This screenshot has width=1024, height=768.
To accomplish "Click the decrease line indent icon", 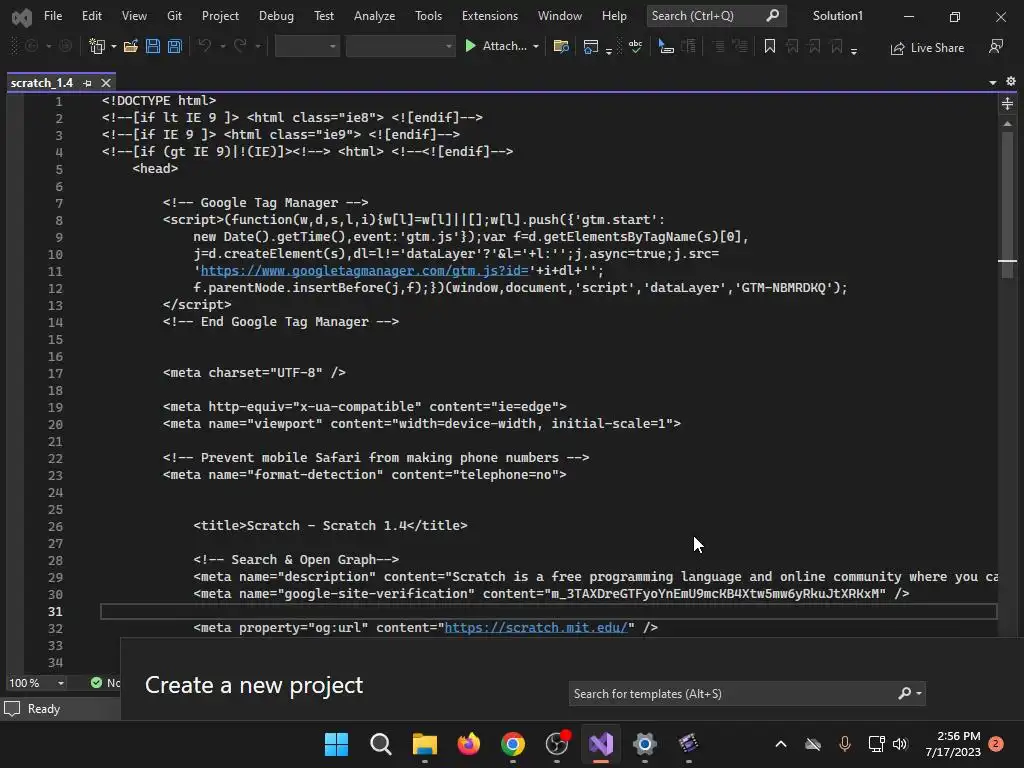I will point(718,46).
